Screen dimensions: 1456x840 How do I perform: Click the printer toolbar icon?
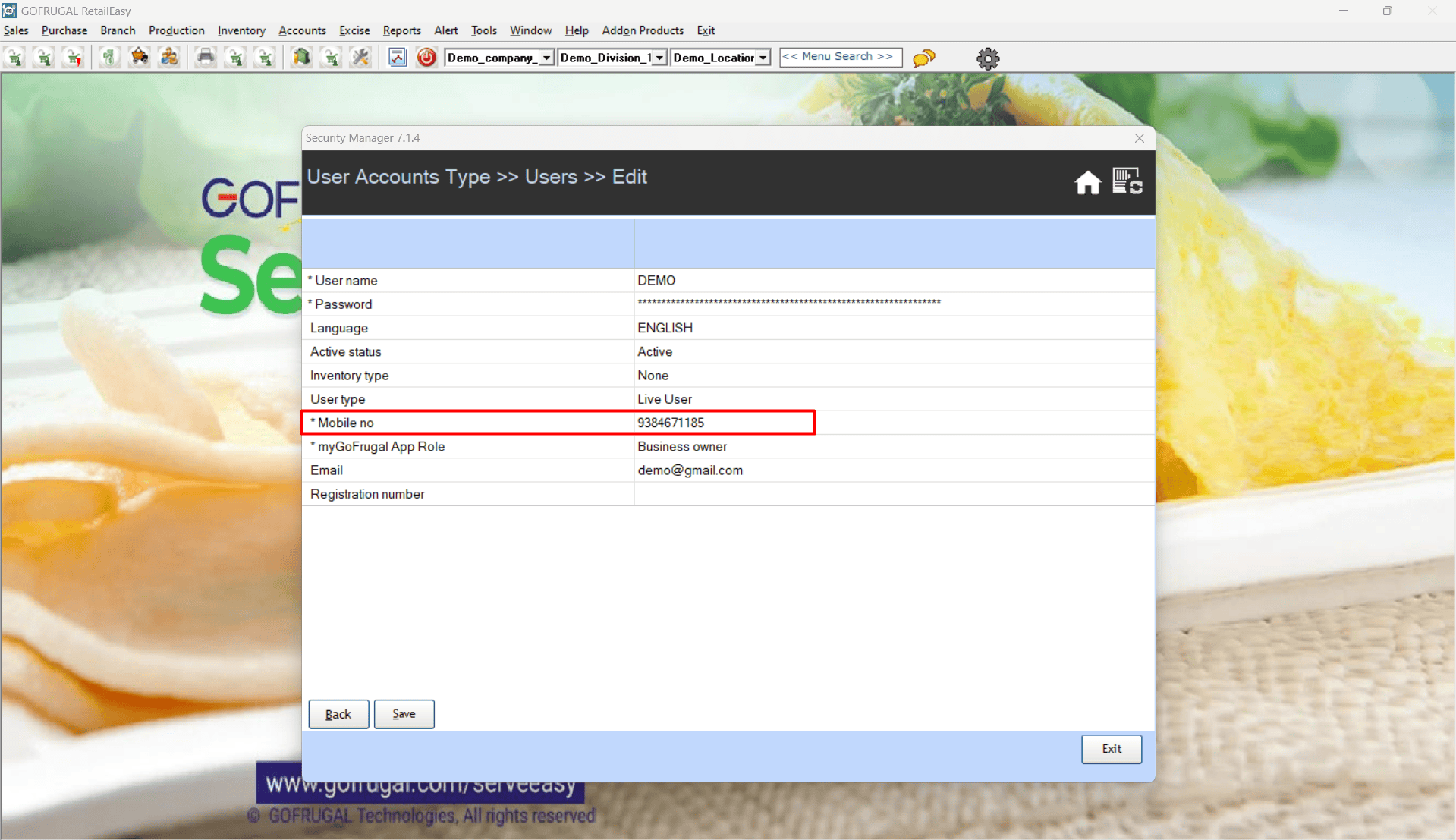(206, 58)
